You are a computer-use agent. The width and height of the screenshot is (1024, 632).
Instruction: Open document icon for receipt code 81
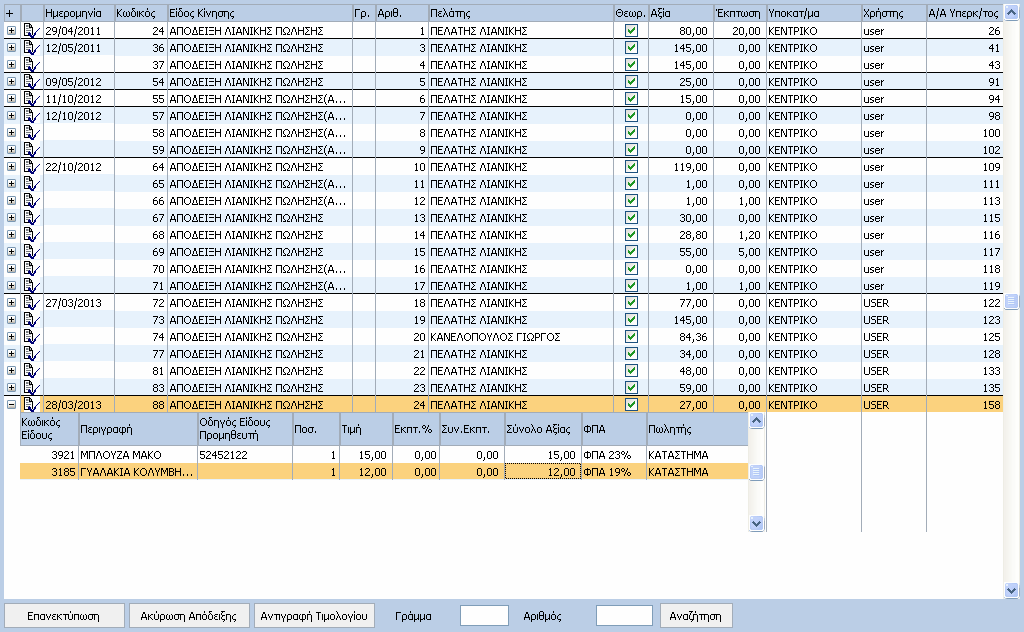[31, 370]
